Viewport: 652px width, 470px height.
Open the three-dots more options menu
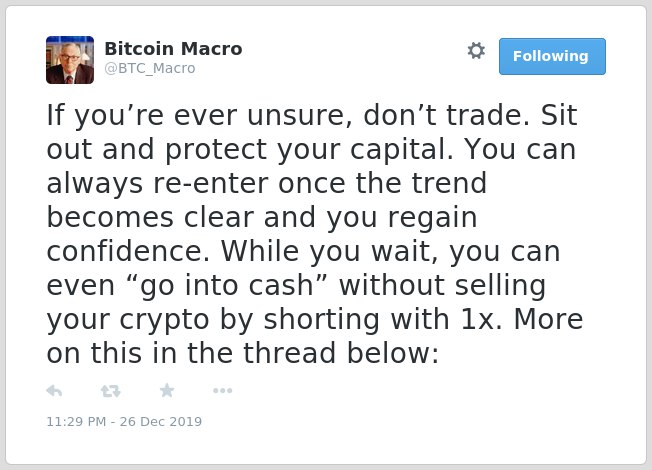tap(222, 391)
